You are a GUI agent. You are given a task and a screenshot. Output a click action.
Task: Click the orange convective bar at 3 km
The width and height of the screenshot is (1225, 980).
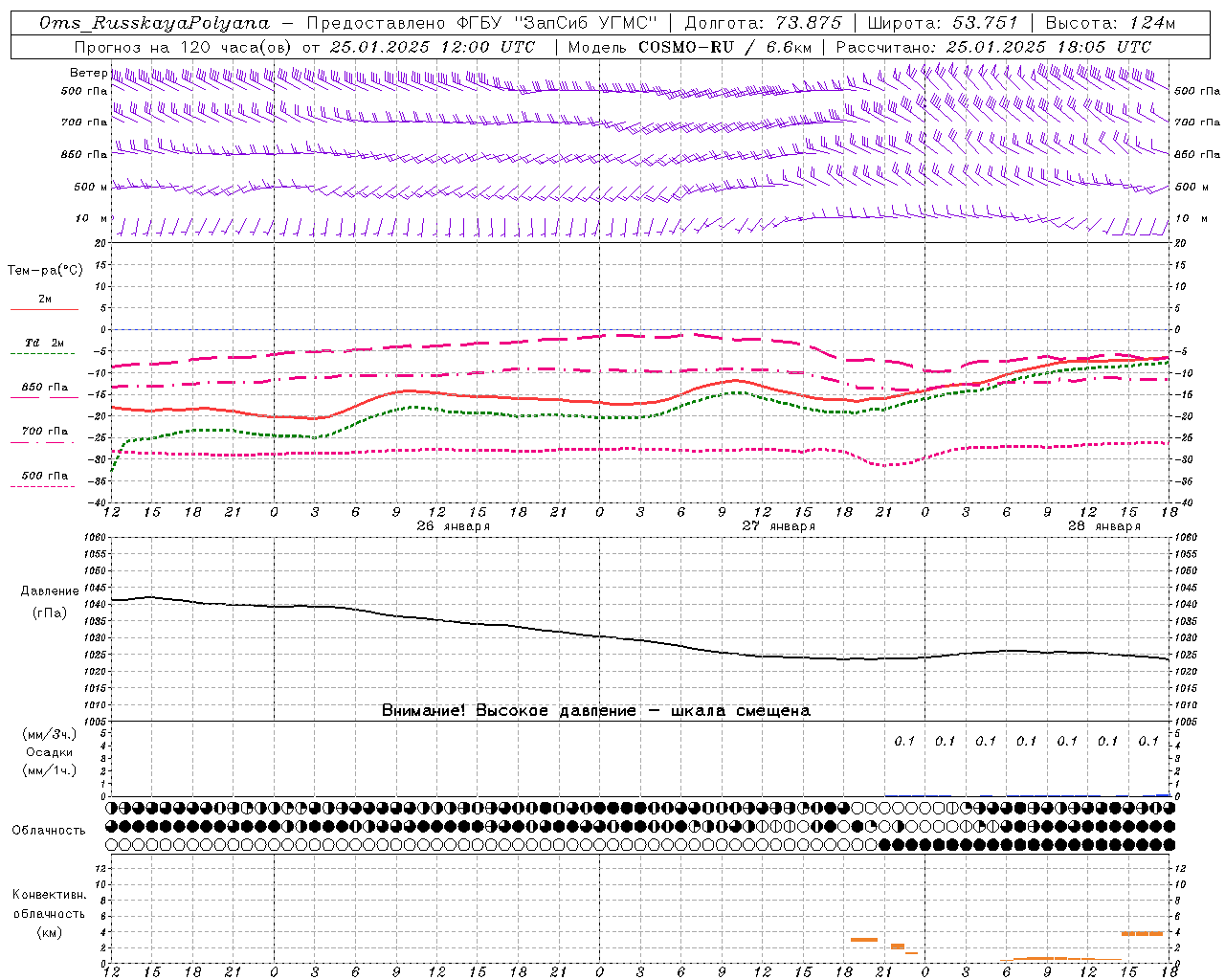tap(864, 940)
